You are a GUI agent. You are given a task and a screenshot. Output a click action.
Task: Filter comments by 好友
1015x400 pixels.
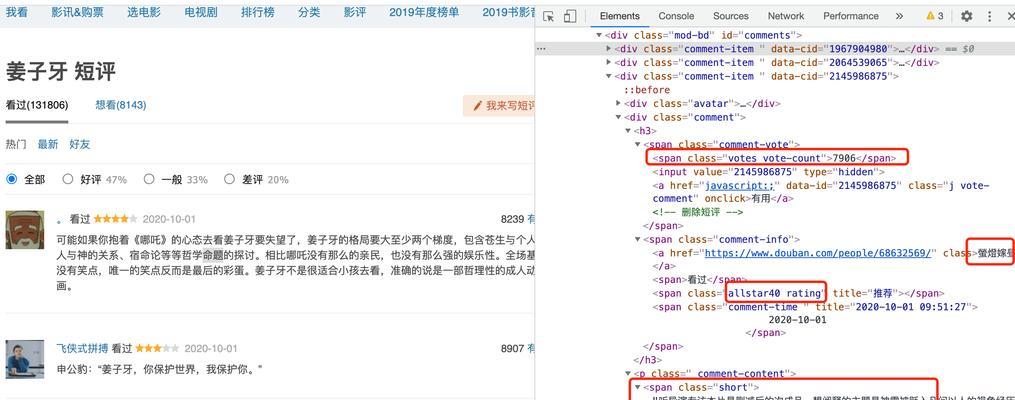coord(80,144)
